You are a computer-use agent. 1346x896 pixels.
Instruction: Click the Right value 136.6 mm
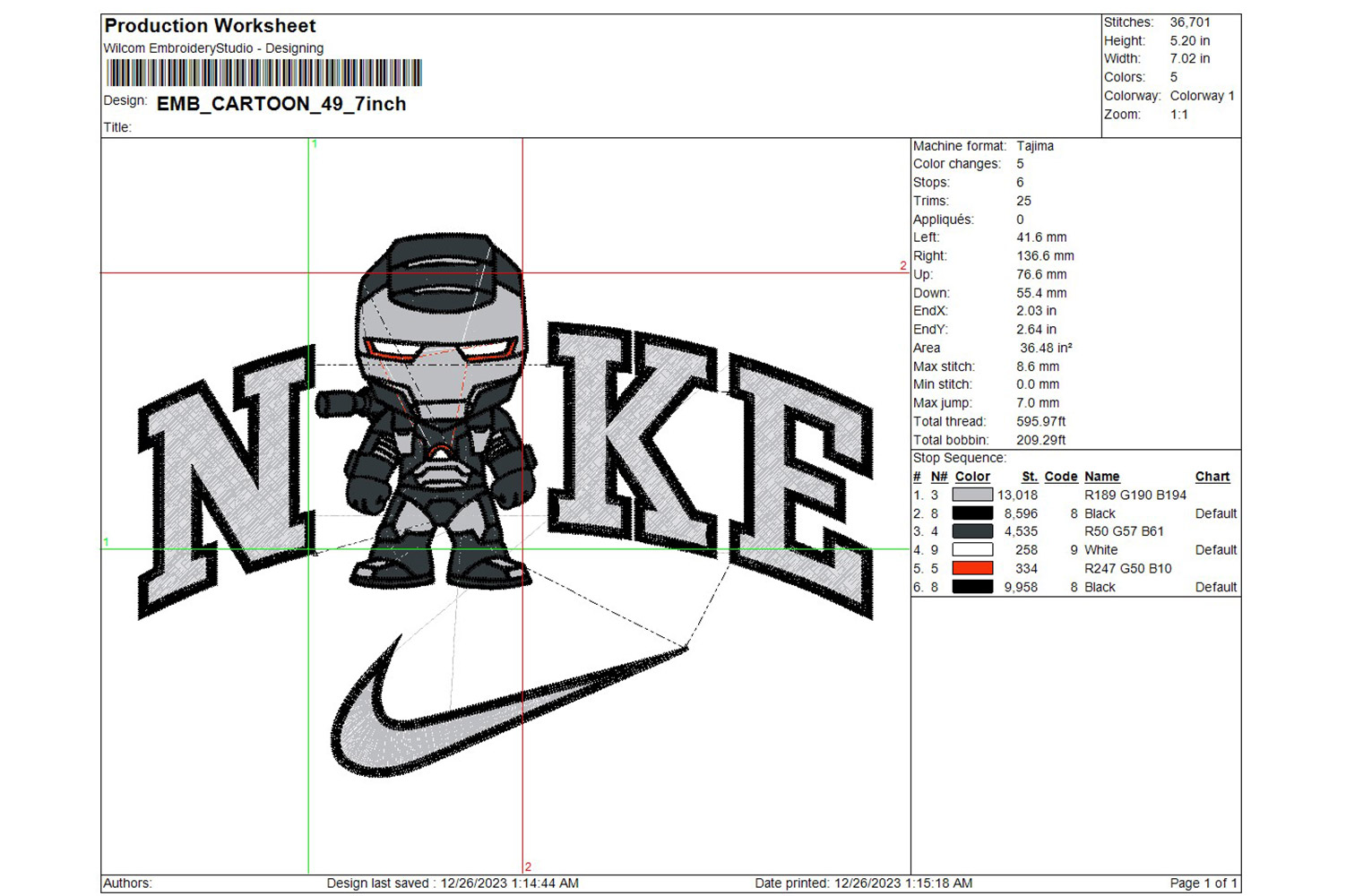(1045, 256)
